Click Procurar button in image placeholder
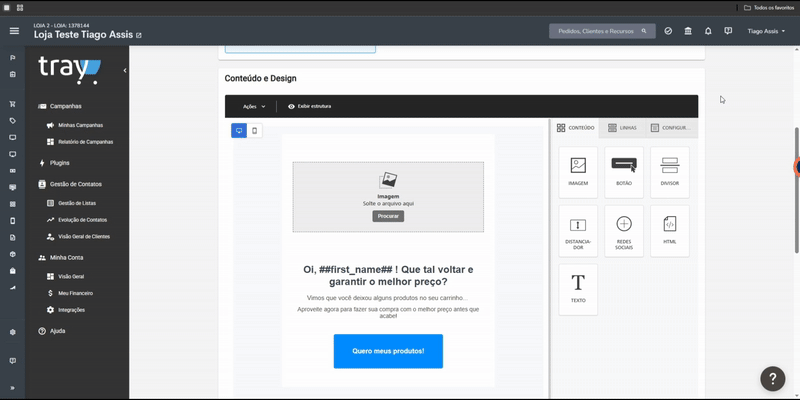This screenshot has height=400, width=800. [388, 216]
